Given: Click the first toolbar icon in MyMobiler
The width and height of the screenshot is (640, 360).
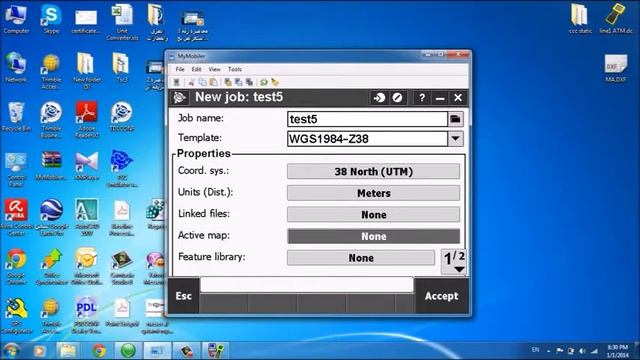Looking at the screenshot, I should pyautogui.click(x=177, y=82).
